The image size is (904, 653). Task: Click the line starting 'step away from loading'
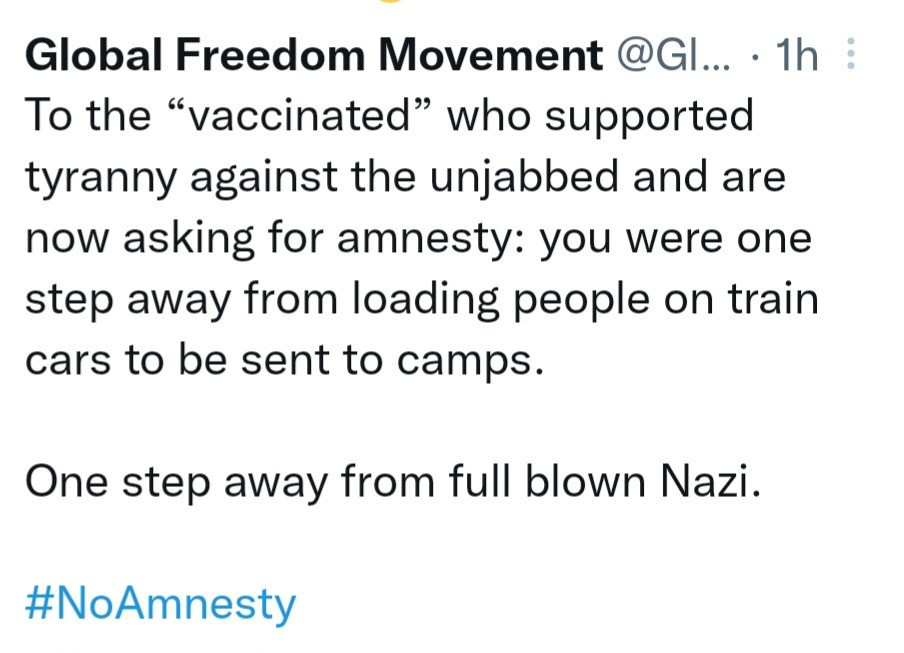click(x=420, y=300)
